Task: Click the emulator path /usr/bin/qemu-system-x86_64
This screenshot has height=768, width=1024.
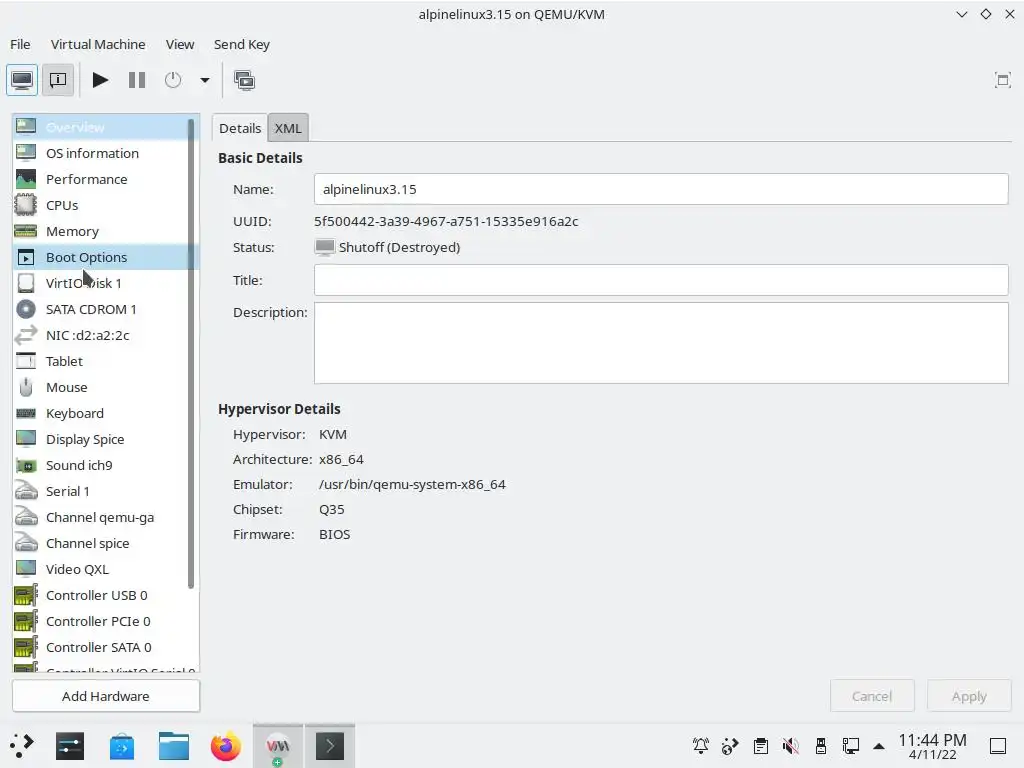Action: [412, 485]
